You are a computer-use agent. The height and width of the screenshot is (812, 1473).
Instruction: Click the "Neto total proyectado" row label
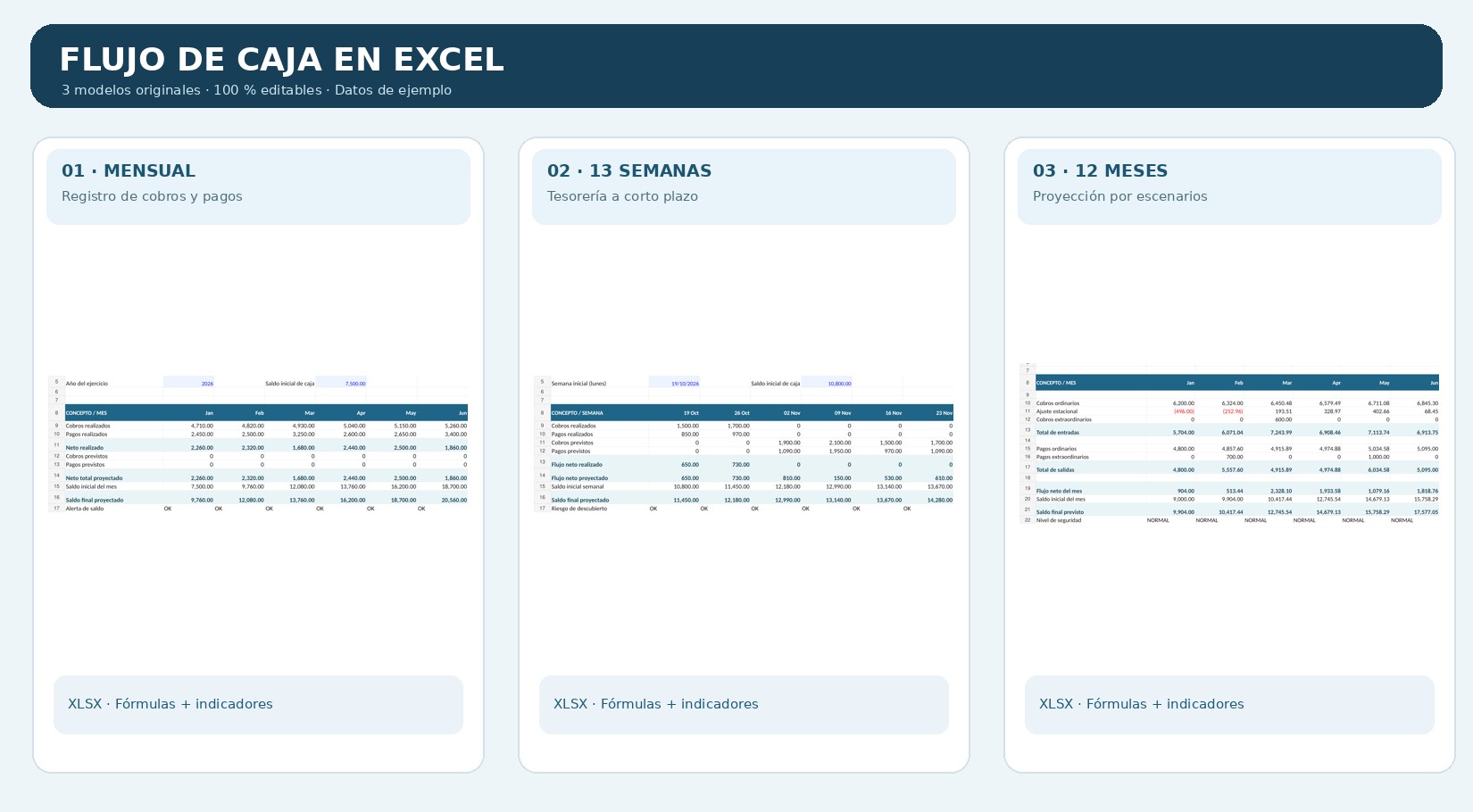[x=94, y=478]
